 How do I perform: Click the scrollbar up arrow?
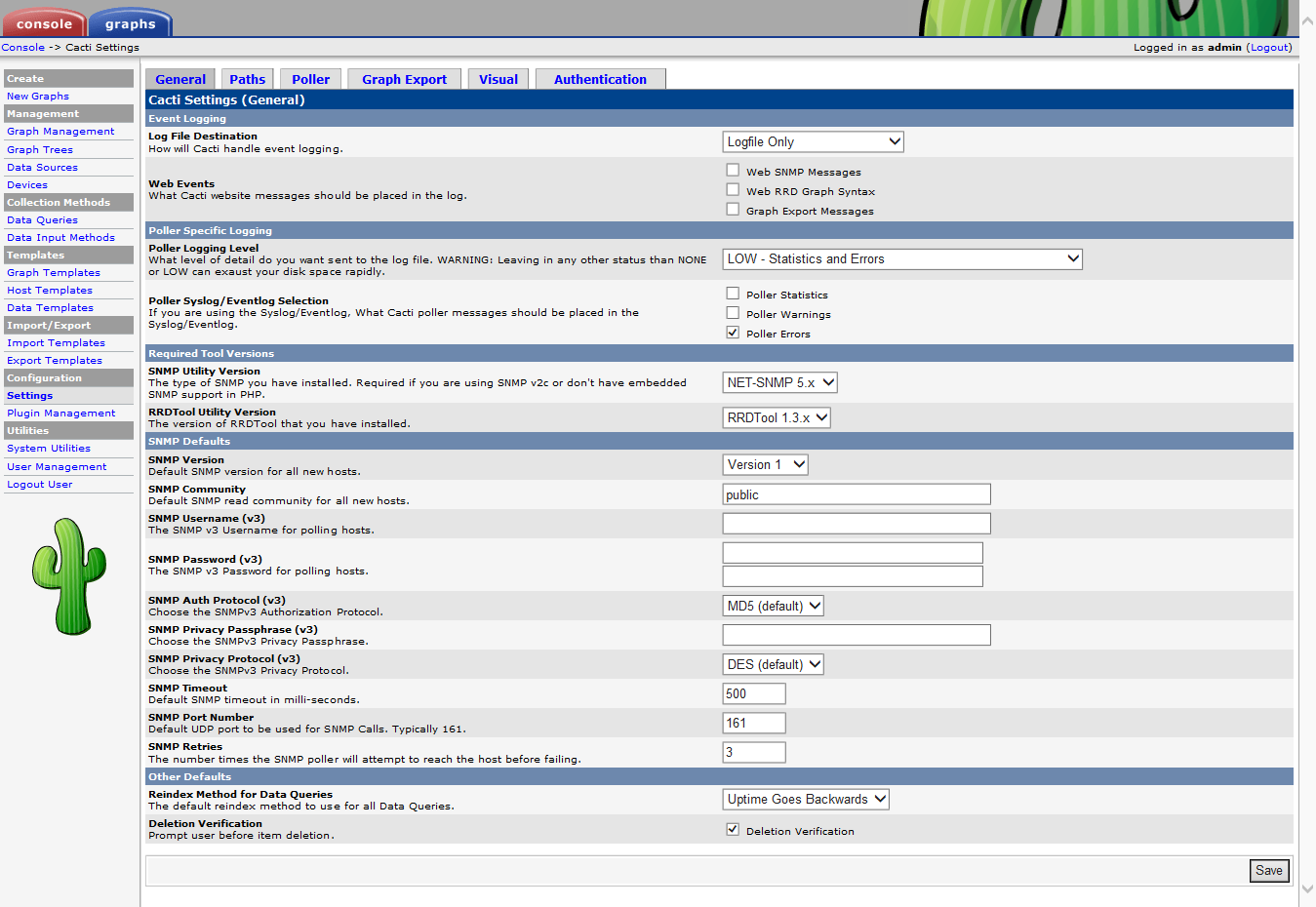pyautogui.click(x=1308, y=20)
